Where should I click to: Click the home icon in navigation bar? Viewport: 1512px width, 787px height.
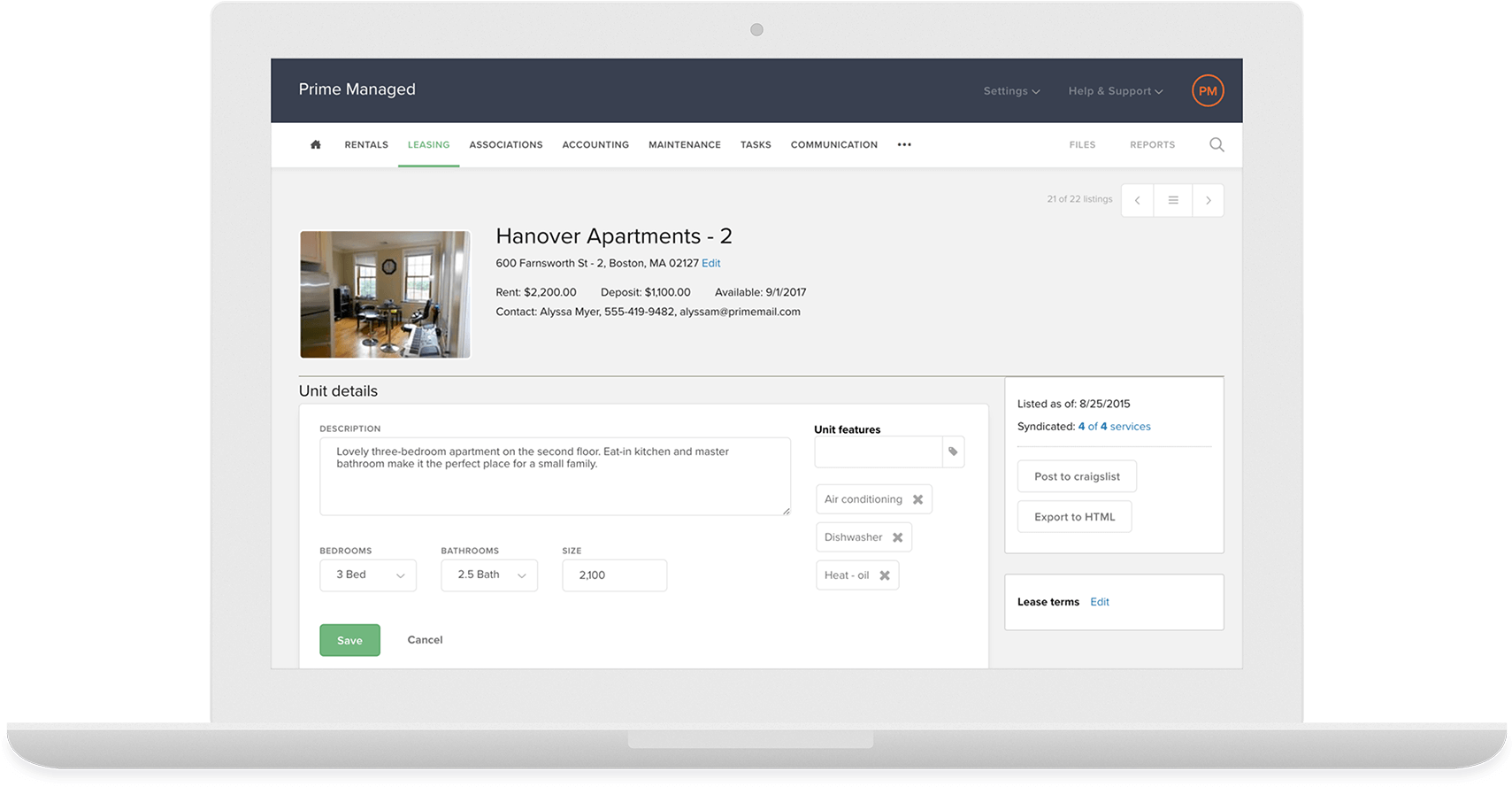315,144
